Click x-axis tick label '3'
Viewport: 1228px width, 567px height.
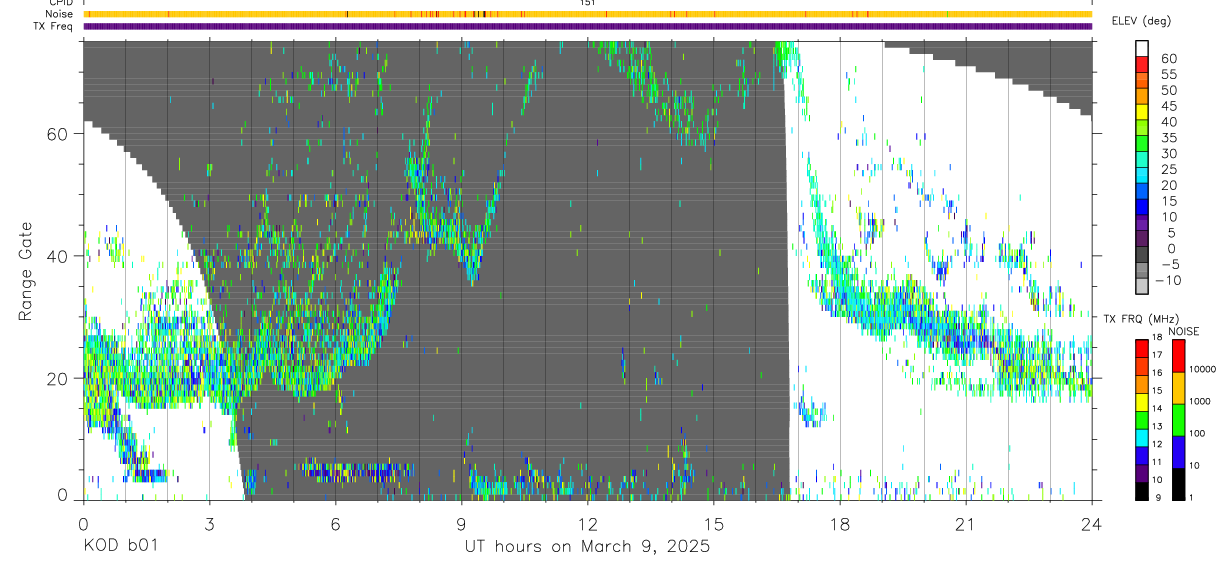pos(209,523)
